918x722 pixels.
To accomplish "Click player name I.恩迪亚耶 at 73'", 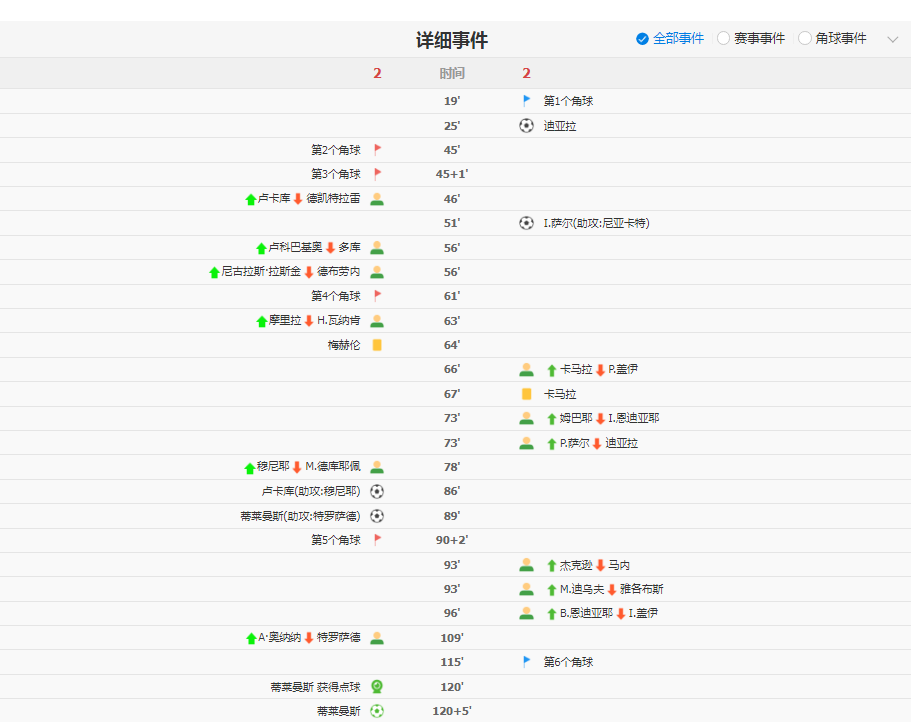I will tap(633, 418).
